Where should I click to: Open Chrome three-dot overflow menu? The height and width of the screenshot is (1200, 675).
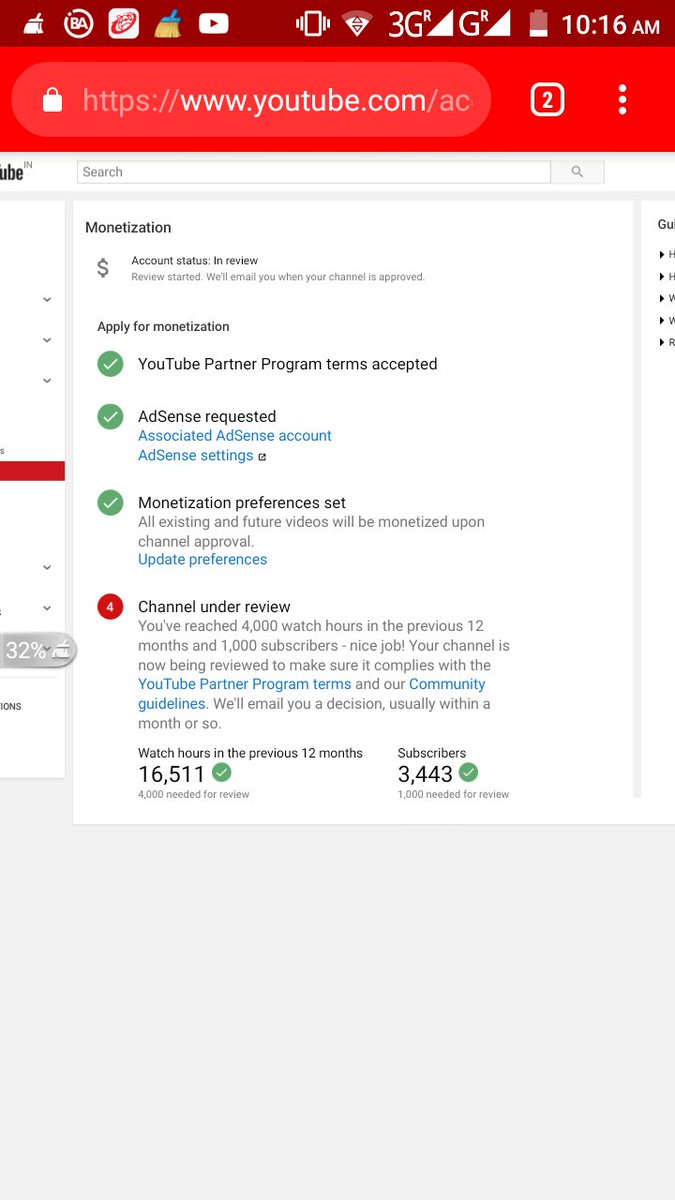(x=622, y=100)
